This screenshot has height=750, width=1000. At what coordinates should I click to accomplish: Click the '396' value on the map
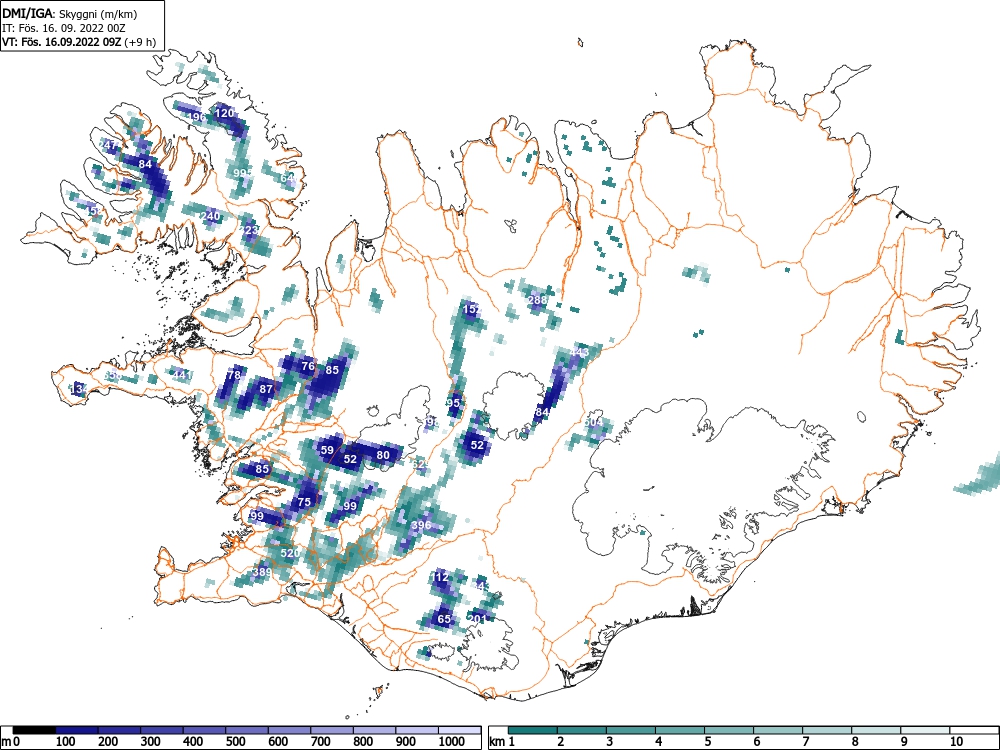(x=422, y=526)
